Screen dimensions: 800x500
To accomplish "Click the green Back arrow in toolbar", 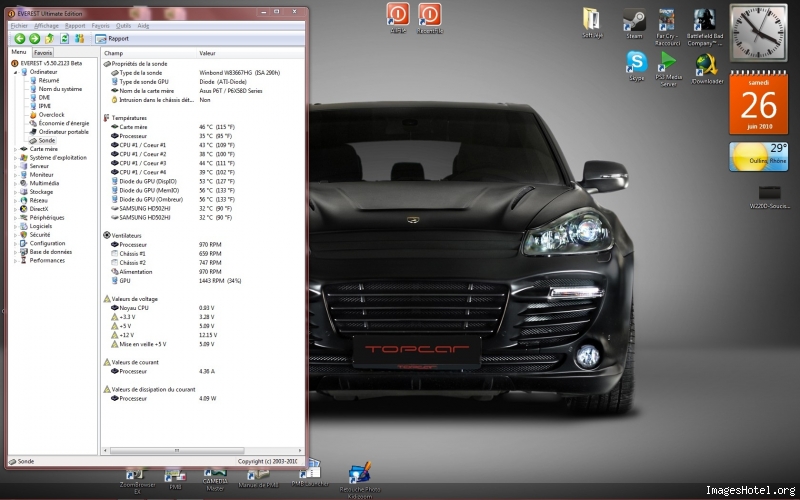I will click(20, 38).
